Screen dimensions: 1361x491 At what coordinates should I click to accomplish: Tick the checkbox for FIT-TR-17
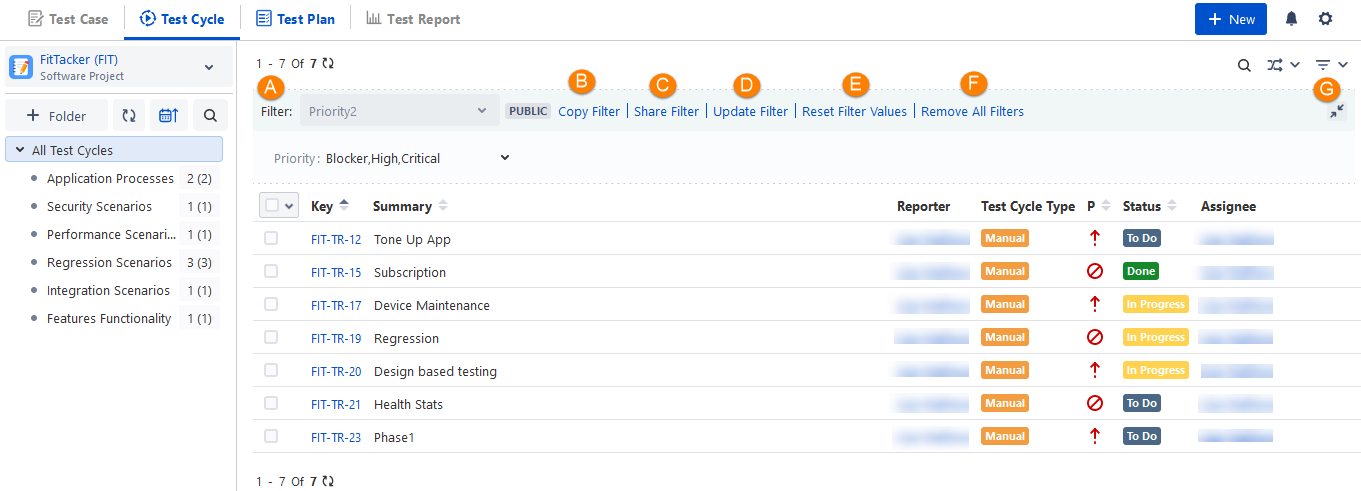point(271,305)
